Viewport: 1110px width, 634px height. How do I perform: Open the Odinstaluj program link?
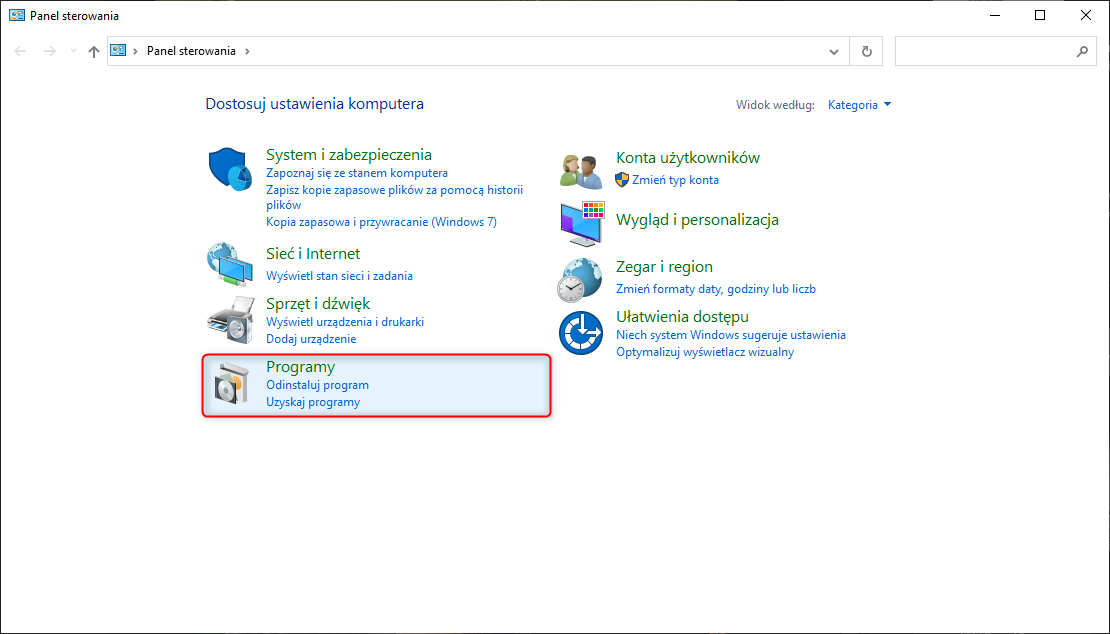(x=317, y=385)
